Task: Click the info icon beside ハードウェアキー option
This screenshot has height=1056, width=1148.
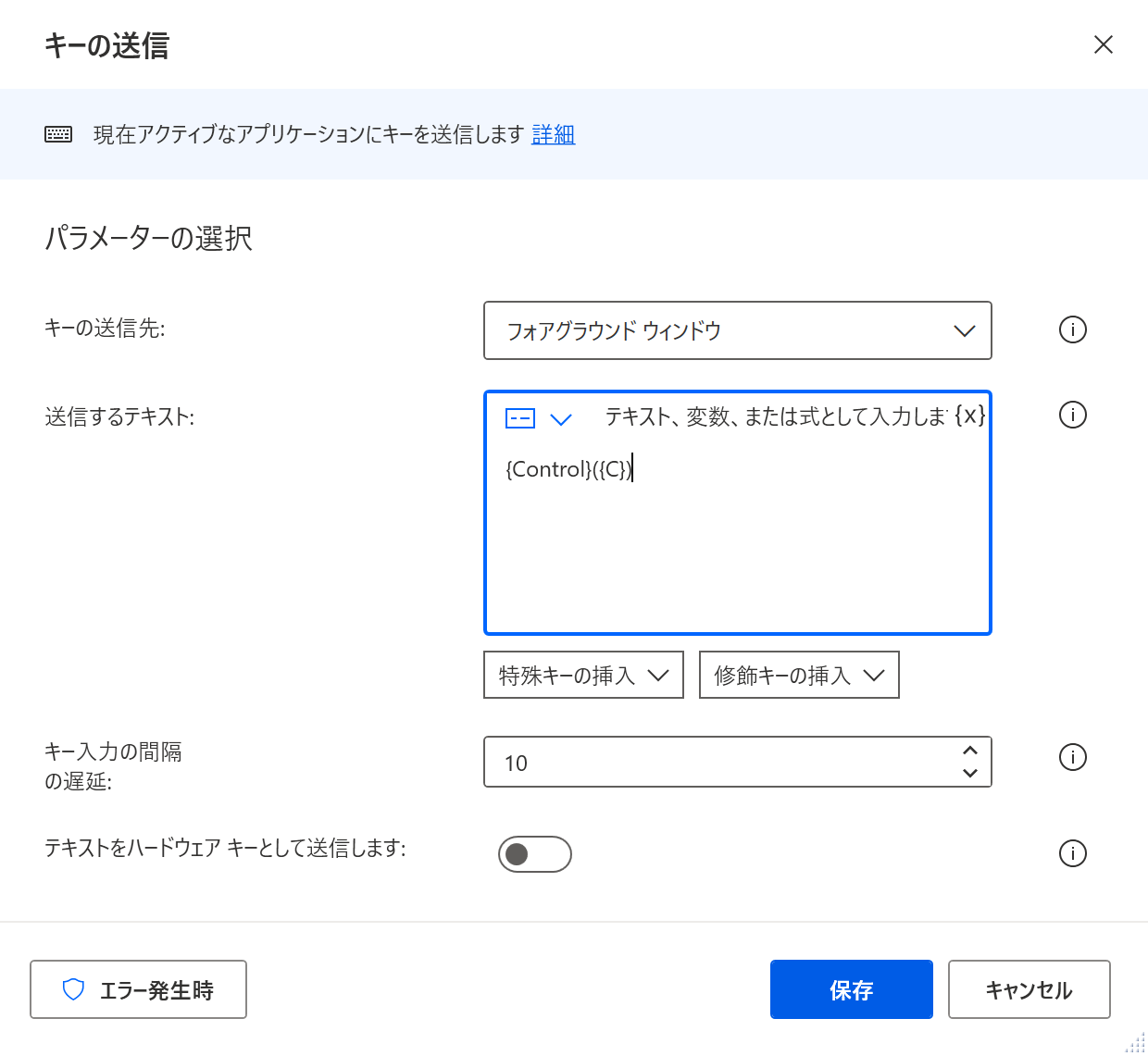Action: tap(1072, 853)
